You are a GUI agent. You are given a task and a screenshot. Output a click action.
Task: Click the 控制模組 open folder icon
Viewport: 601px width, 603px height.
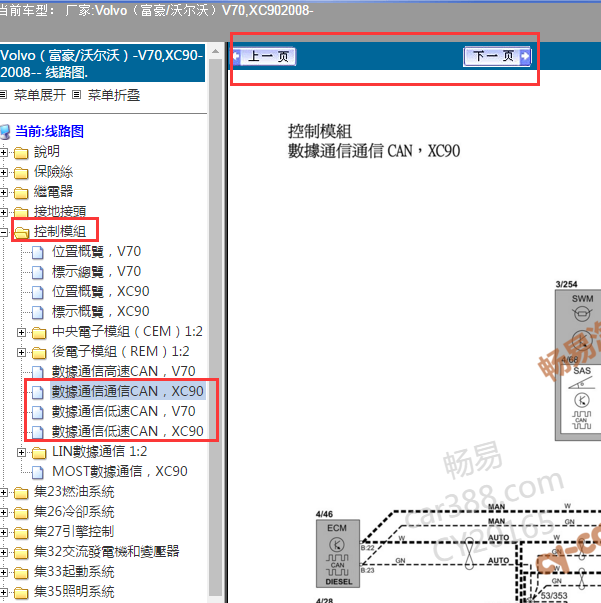[x=22, y=233]
